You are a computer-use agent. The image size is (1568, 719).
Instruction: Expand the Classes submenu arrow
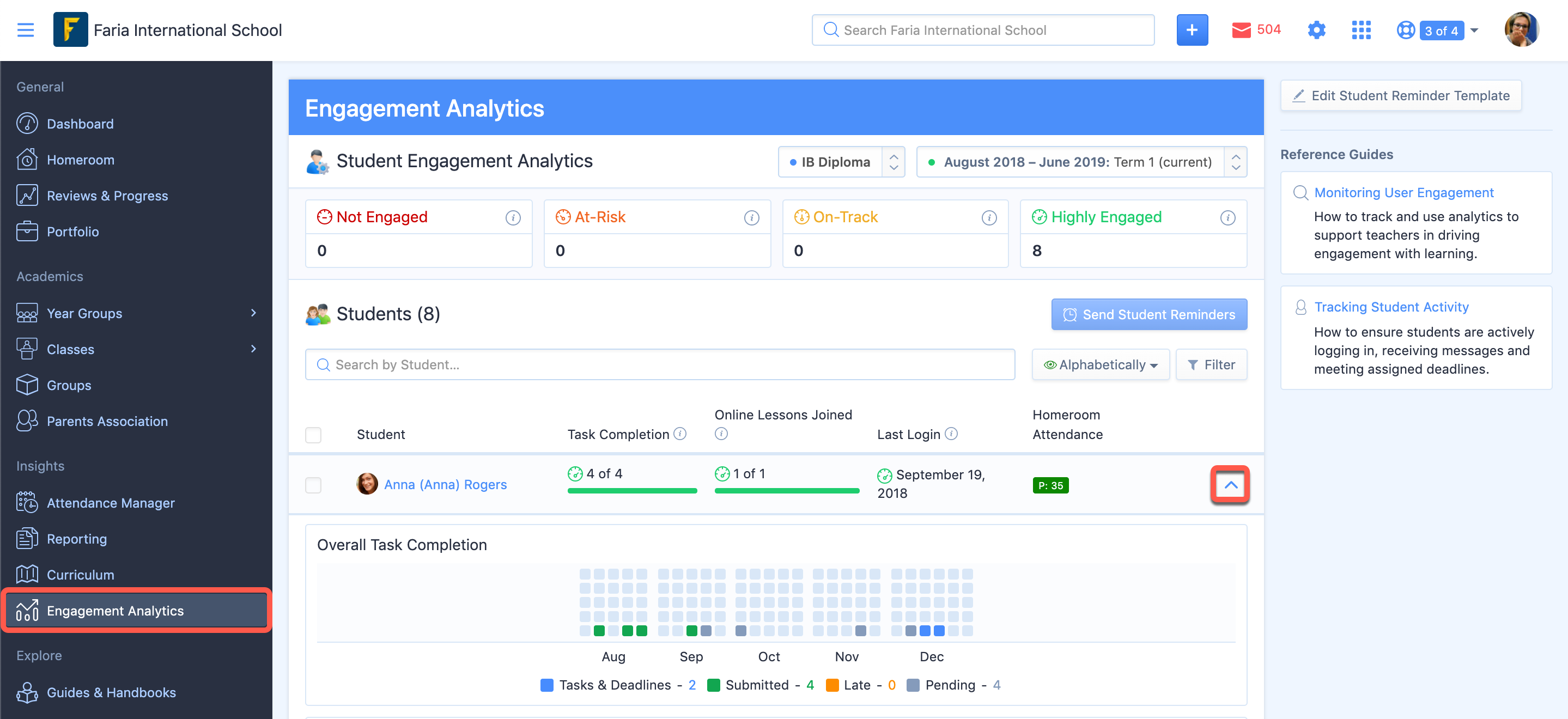253,349
